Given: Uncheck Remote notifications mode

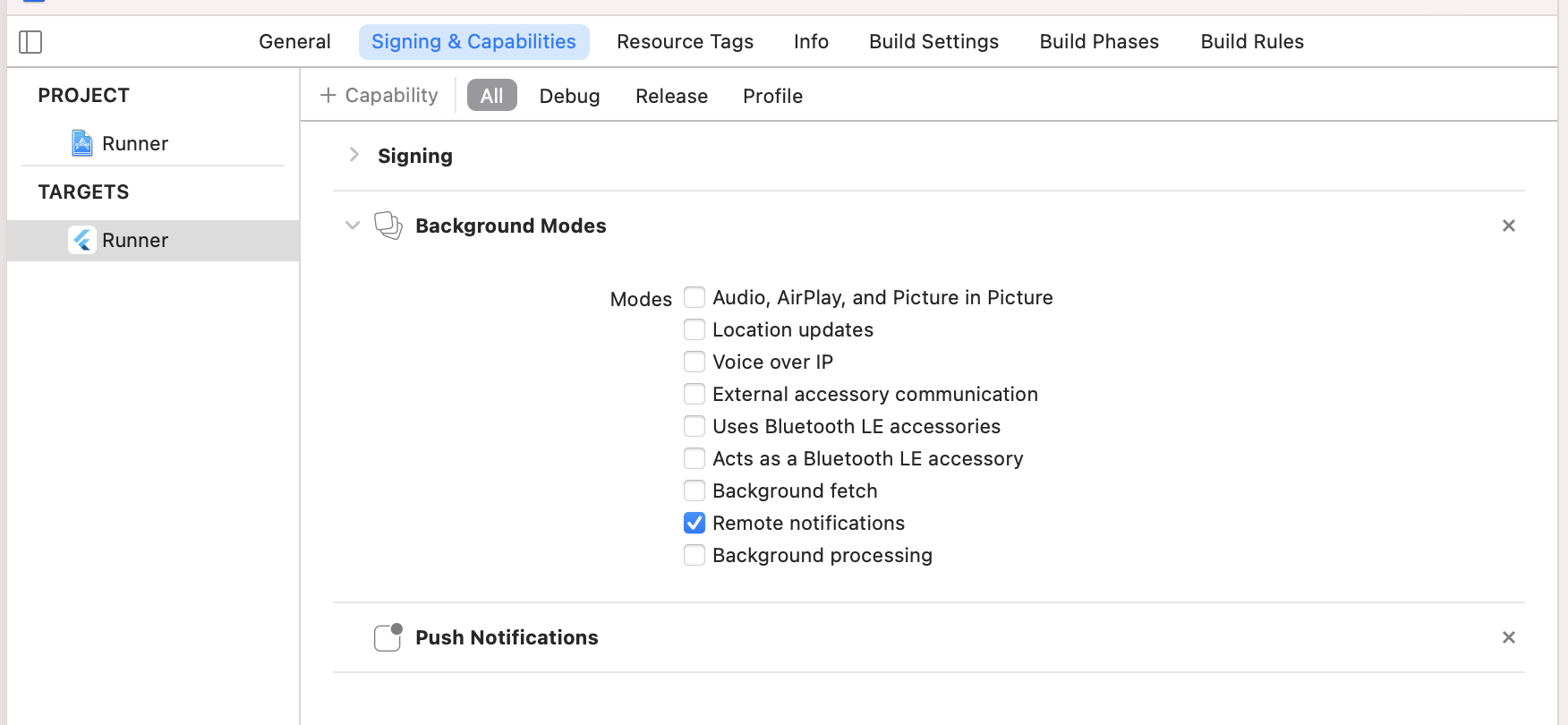Looking at the screenshot, I should pyautogui.click(x=695, y=523).
